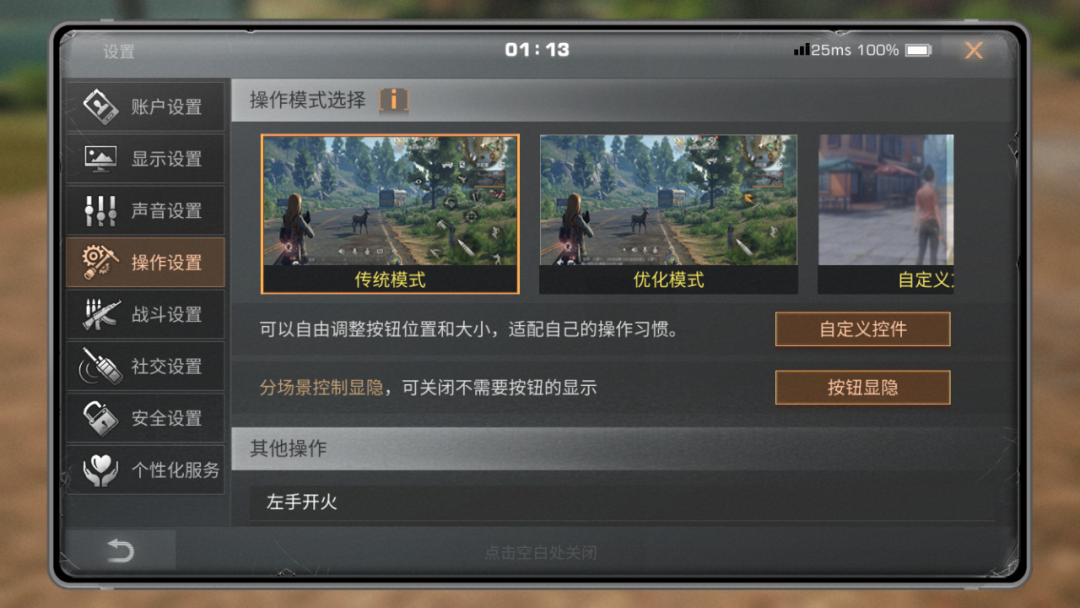Viewport: 1080px width, 608px height.
Task: Click the 按钮显隐 button
Action: 862,388
